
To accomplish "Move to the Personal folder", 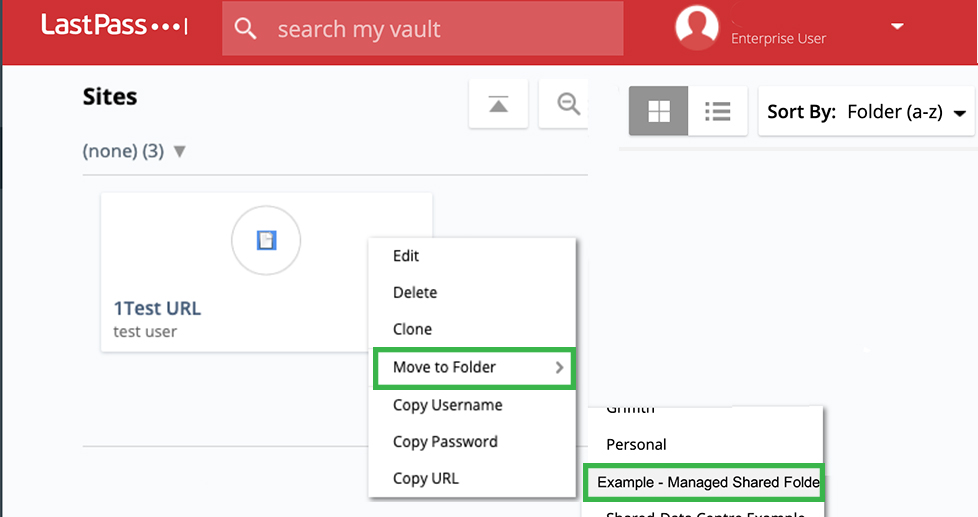I will (636, 444).
